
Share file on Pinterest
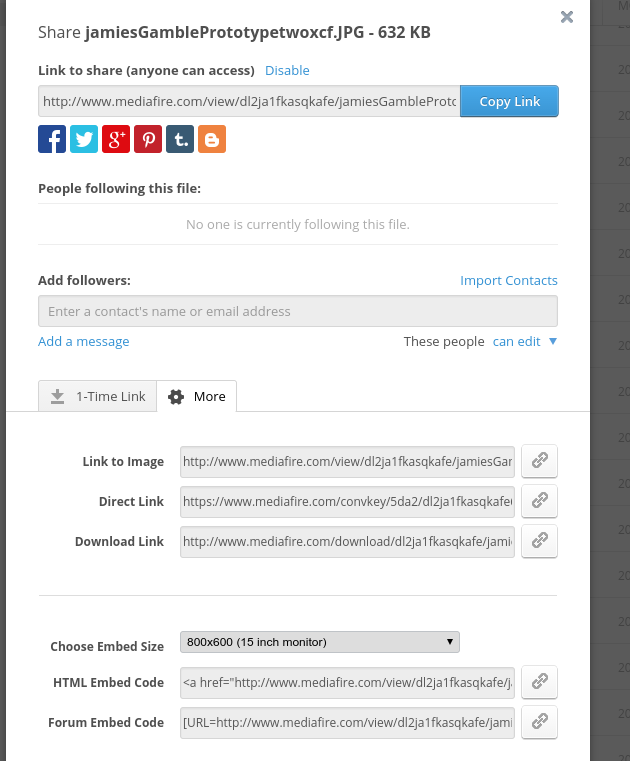[x=148, y=139]
